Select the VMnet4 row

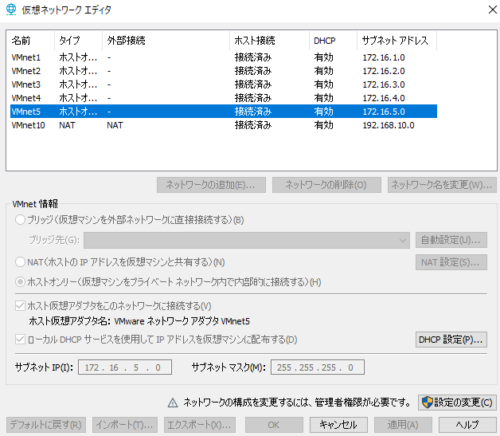tap(223, 98)
